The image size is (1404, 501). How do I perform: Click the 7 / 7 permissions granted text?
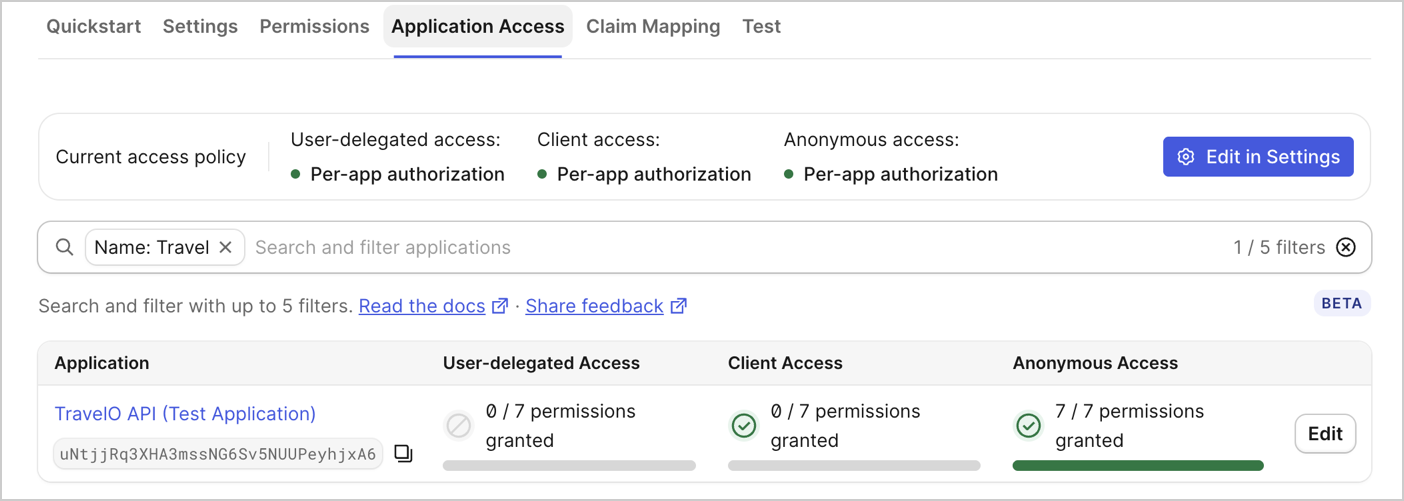(x=1129, y=426)
